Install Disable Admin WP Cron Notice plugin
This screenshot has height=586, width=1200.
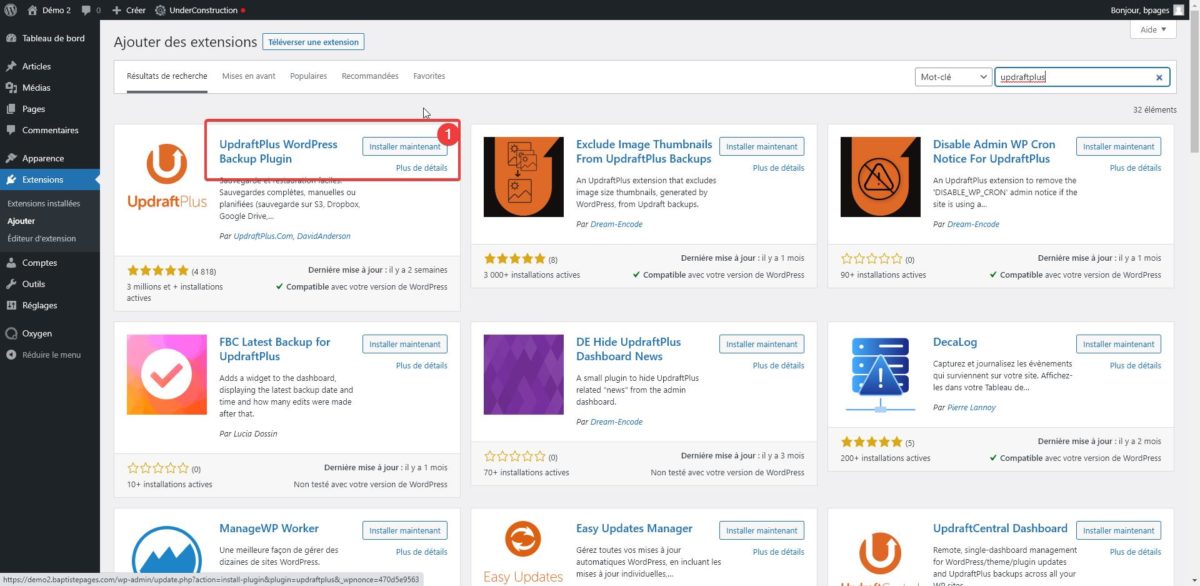click(x=1119, y=147)
